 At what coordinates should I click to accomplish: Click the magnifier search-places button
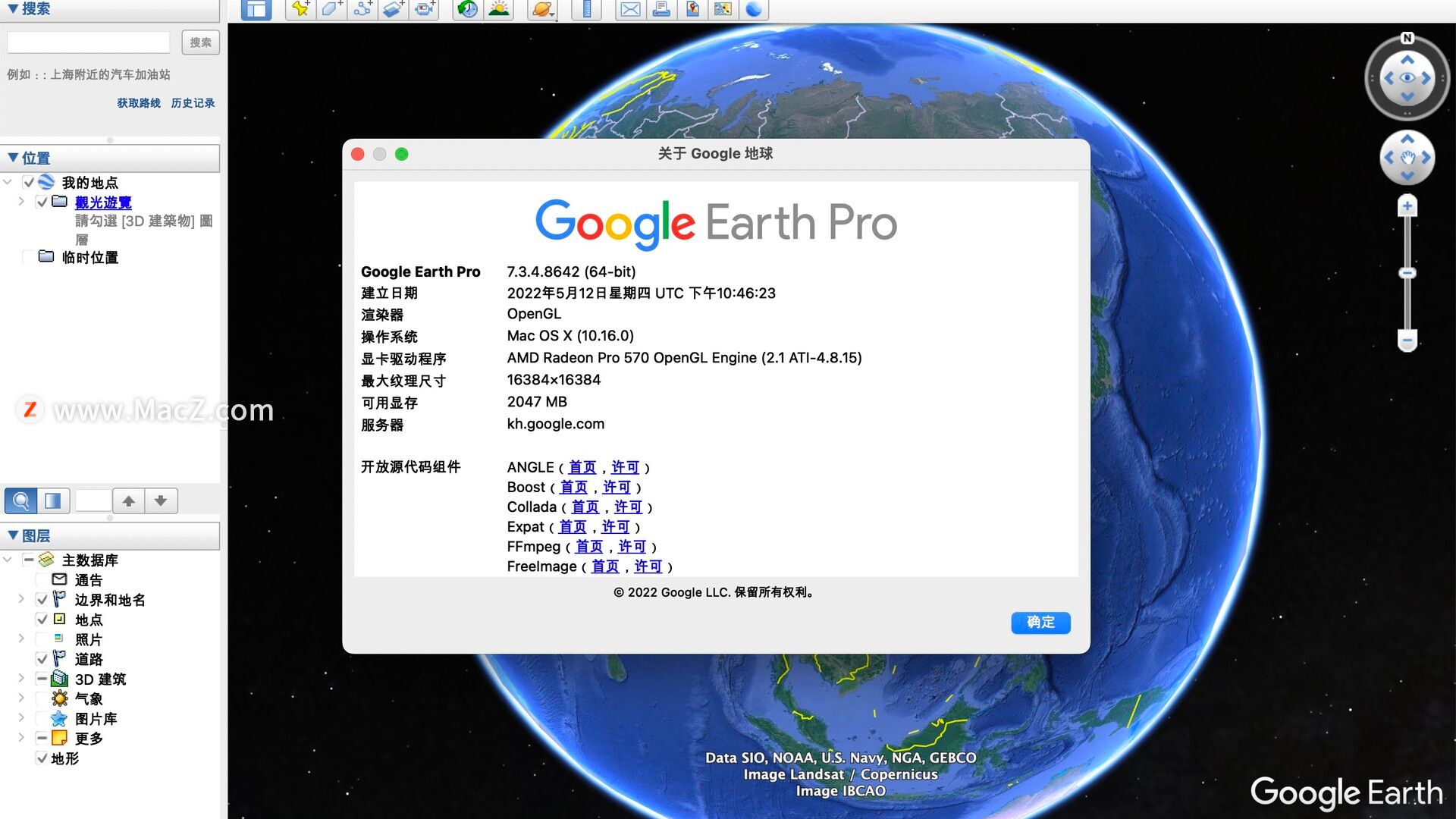pyautogui.click(x=21, y=500)
